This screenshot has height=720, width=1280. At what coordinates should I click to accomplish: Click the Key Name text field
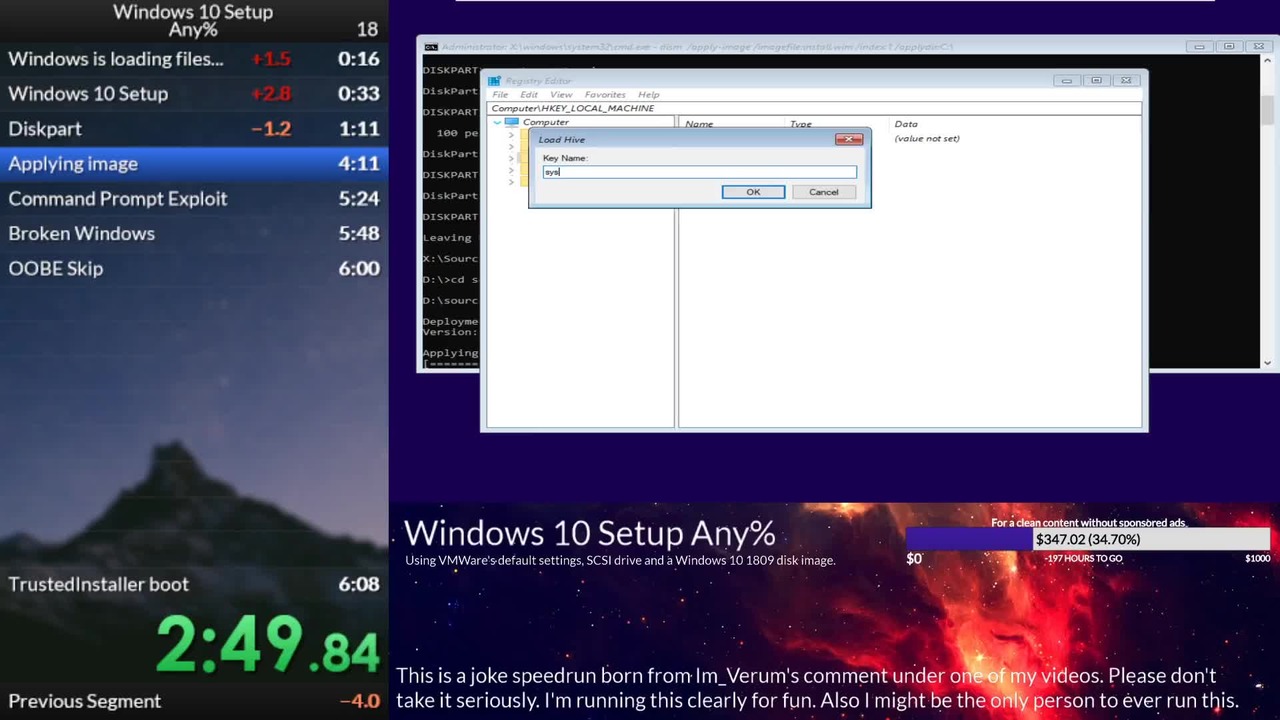pos(700,172)
